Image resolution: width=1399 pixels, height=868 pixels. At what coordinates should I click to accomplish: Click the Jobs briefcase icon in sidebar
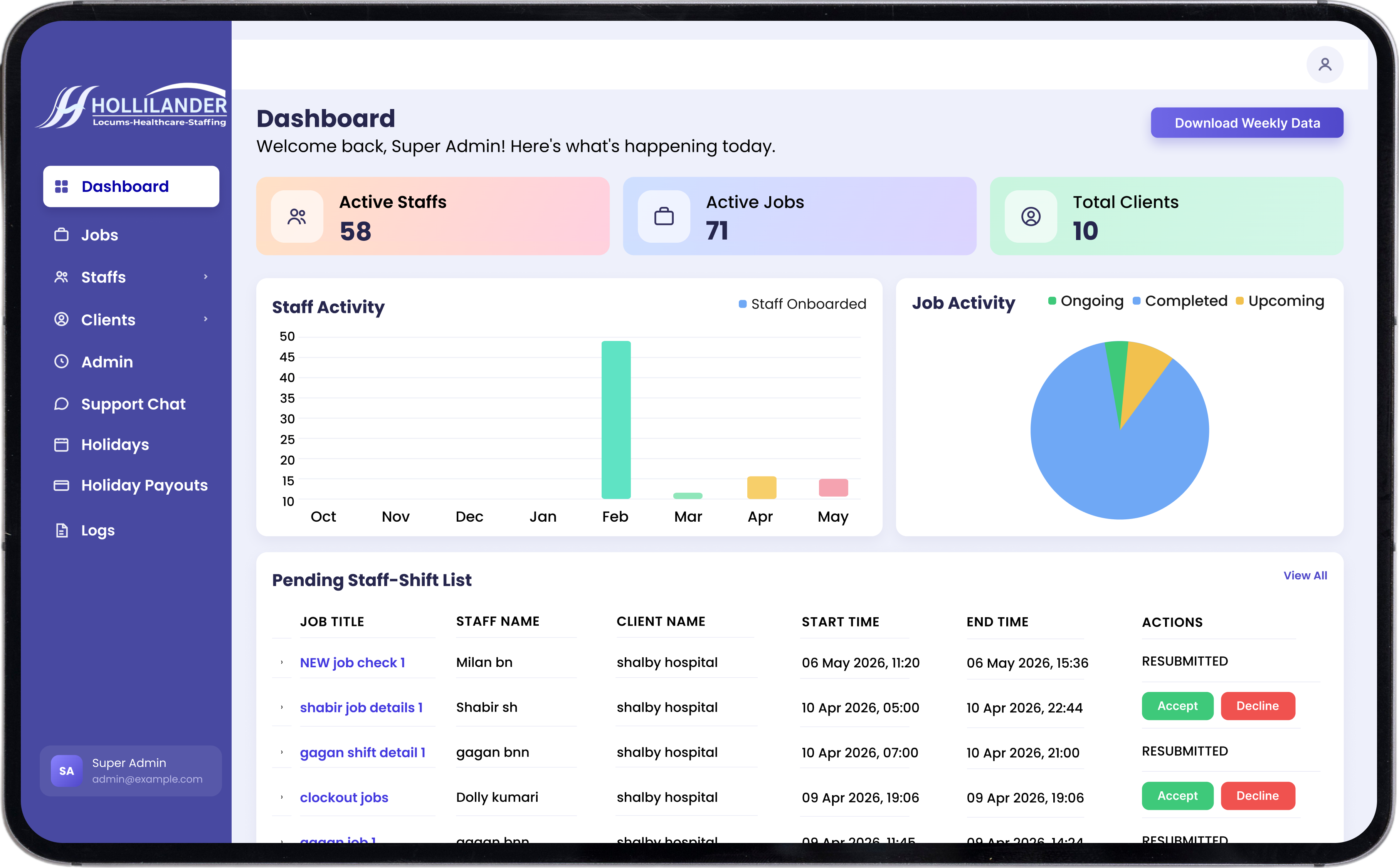(x=61, y=235)
